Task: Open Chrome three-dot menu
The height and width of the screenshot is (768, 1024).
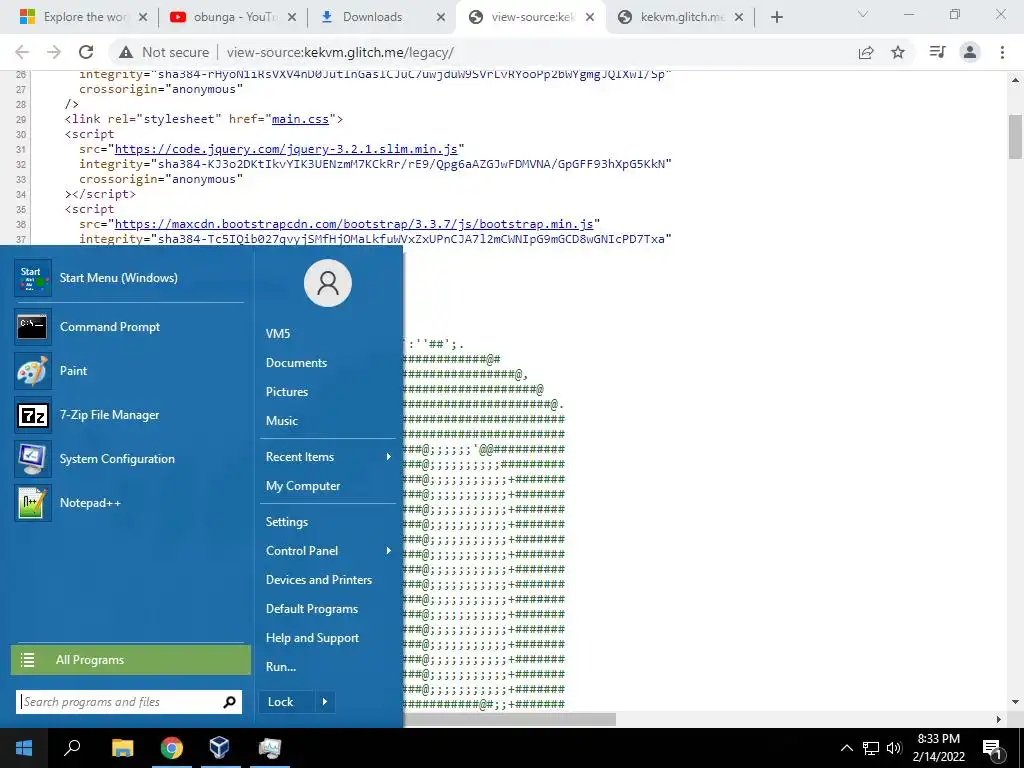Action: (1002, 52)
